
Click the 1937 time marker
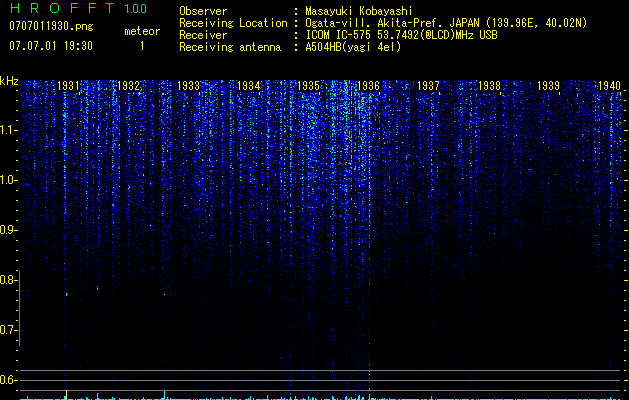pyautogui.click(x=428, y=85)
